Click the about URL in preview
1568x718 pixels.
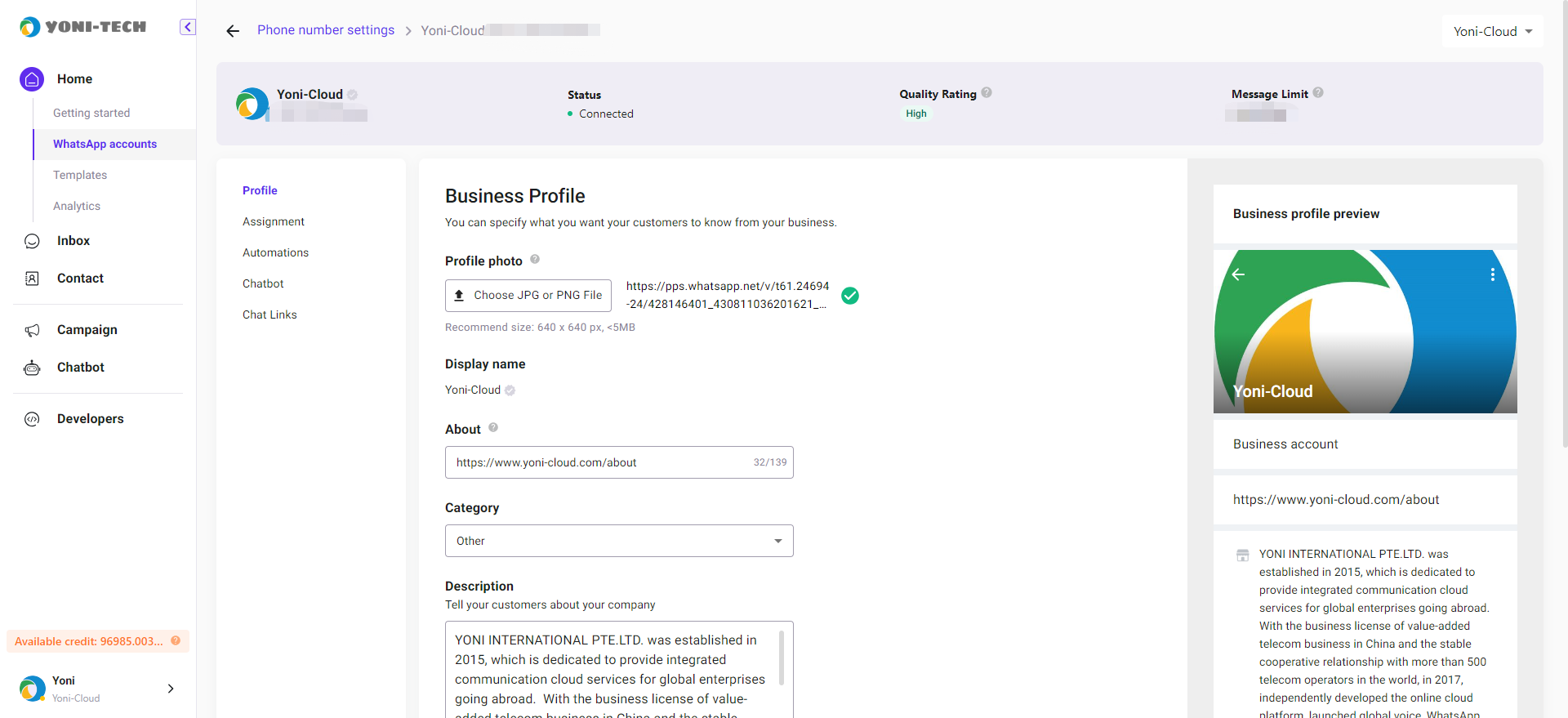pyautogui.click(x=1336, y=500)
